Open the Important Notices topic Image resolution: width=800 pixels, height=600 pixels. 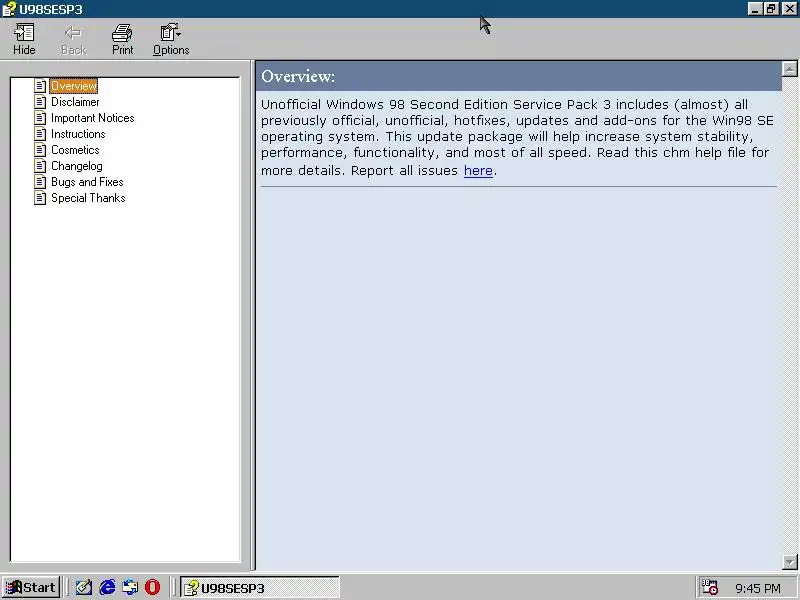92,118
